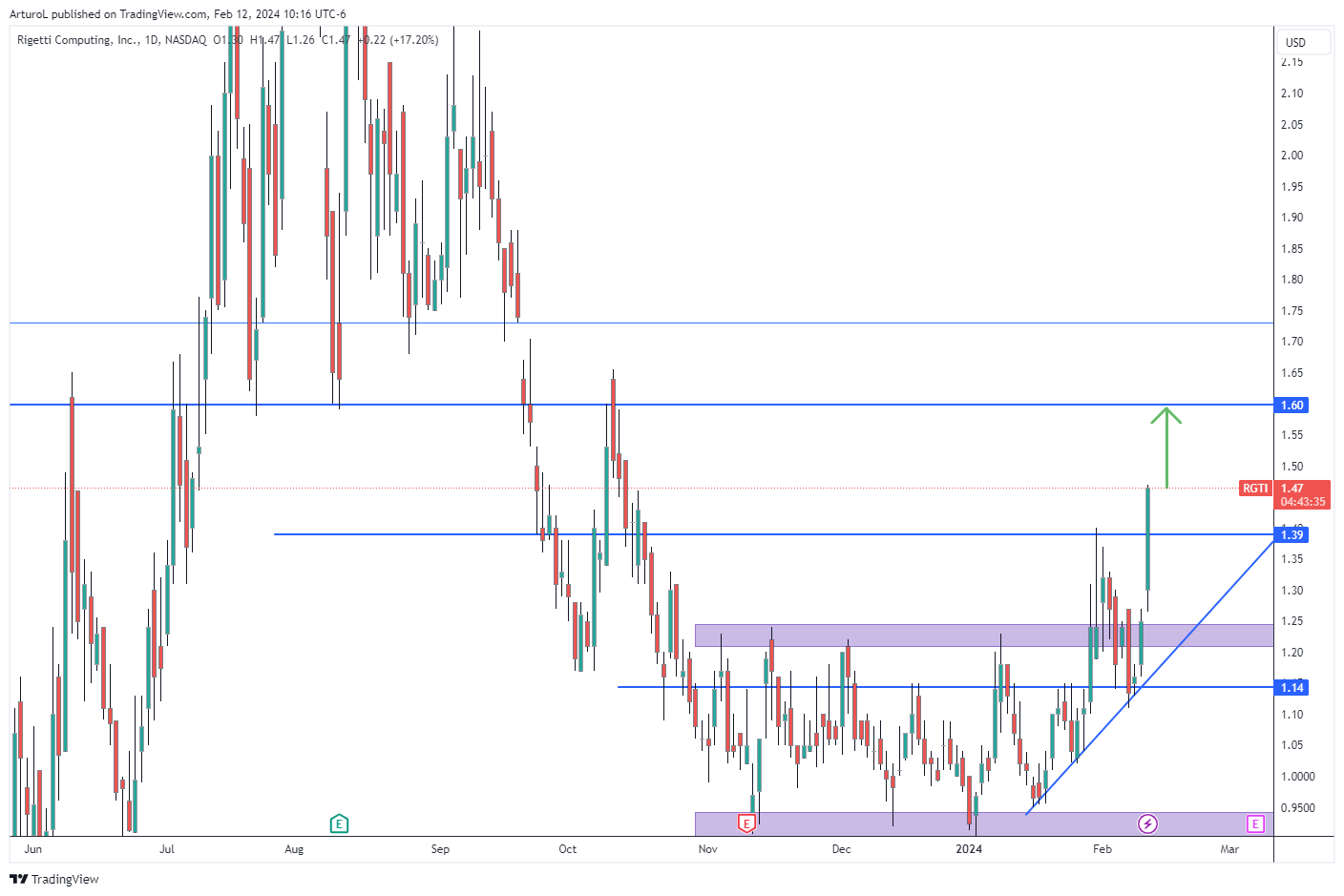The width and height of the screenshot is (1344, 896).
Task: Click the TradingView logo at bottom left
Action: pos(54,879)
